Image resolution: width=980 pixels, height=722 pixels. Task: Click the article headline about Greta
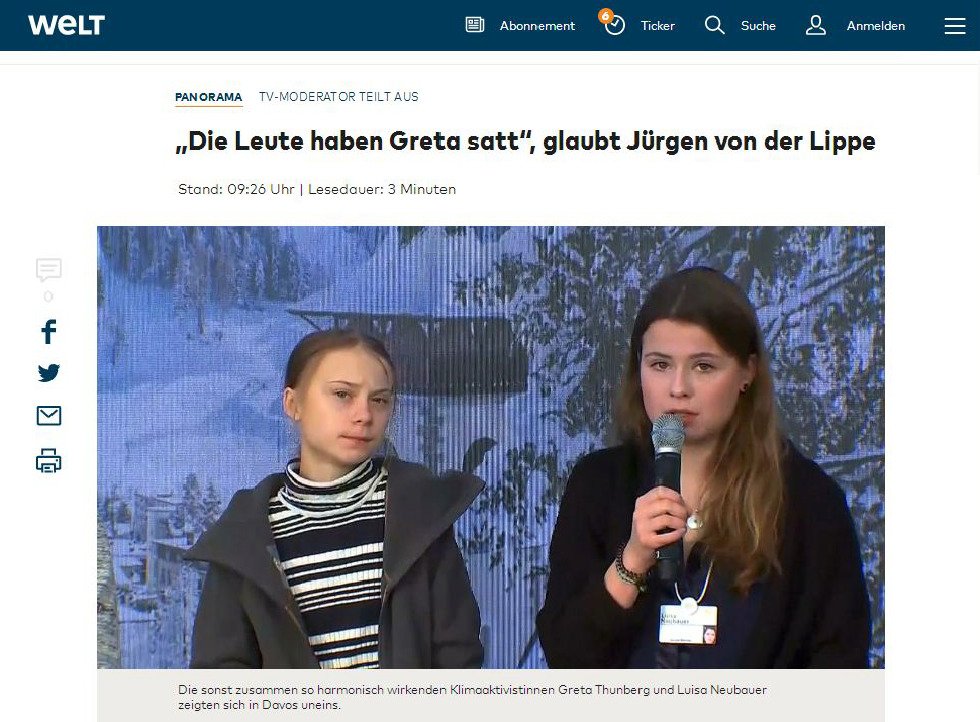point(526,141)
